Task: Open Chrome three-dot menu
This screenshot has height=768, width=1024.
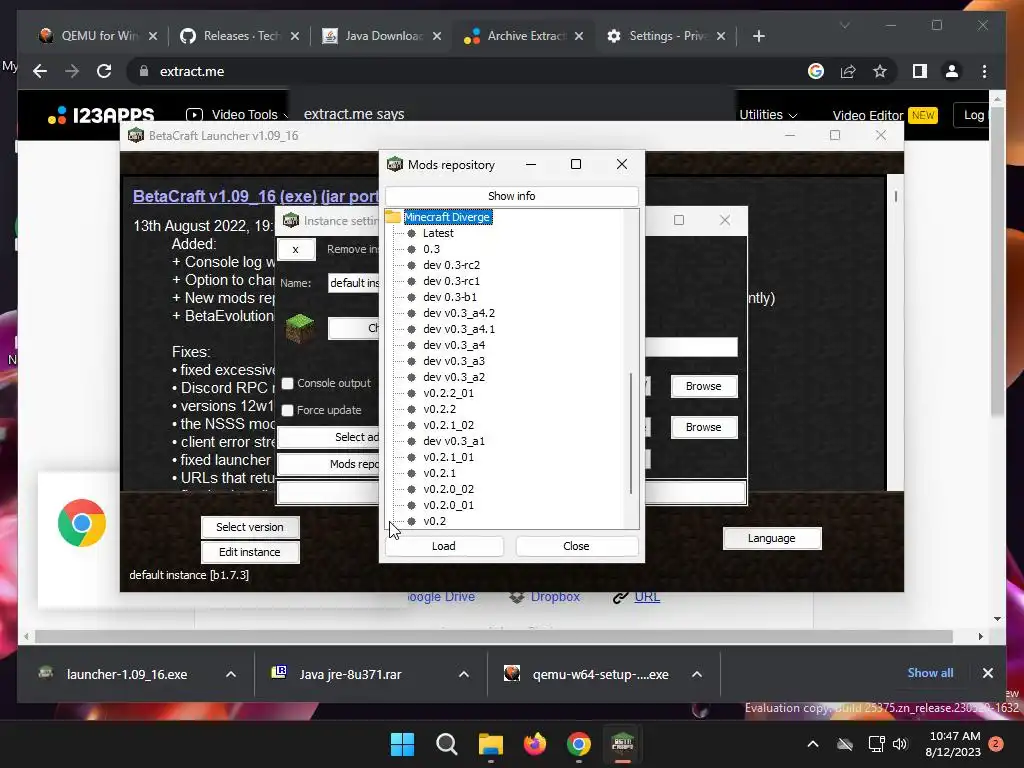Action: [984, 71]
